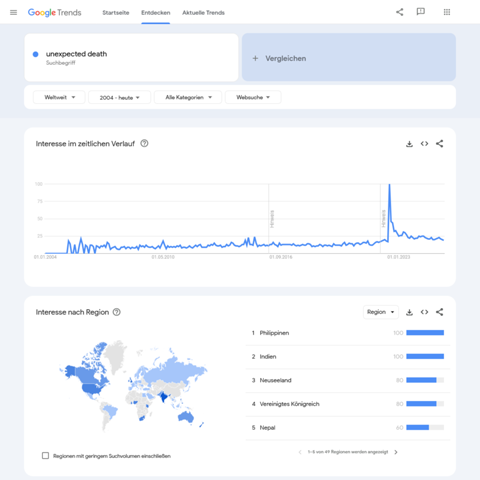
Task: Download the interest over time chart CSV
Action: tap(409, 144)
